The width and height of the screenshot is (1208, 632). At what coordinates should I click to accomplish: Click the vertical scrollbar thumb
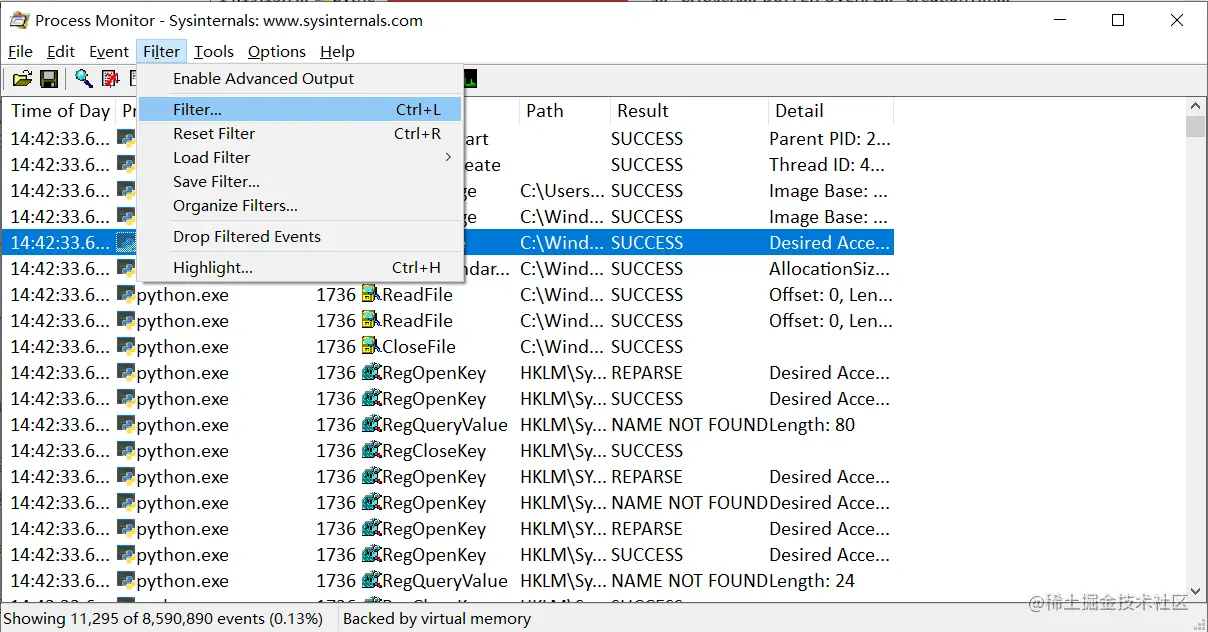pyautogui.click(x=1195, y=126)
